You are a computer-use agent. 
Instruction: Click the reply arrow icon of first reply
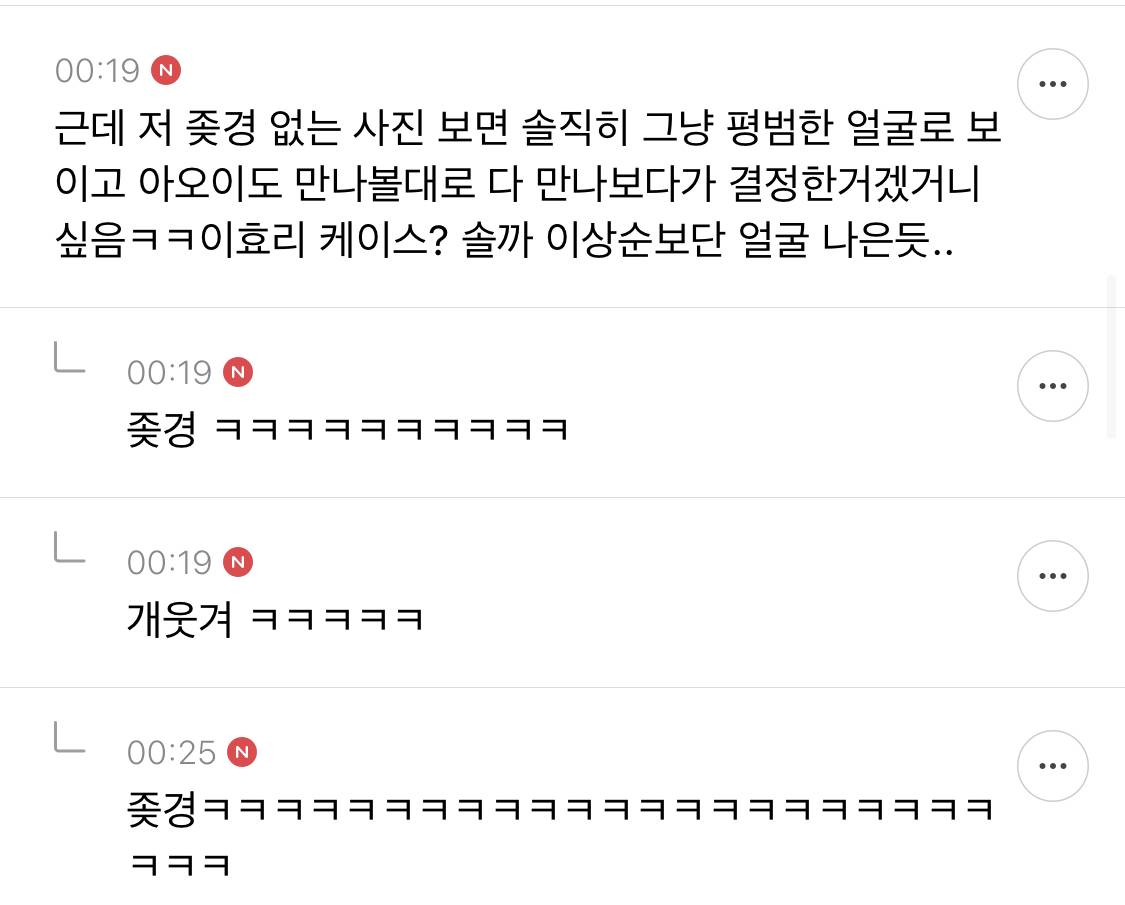tap(70, 357)
